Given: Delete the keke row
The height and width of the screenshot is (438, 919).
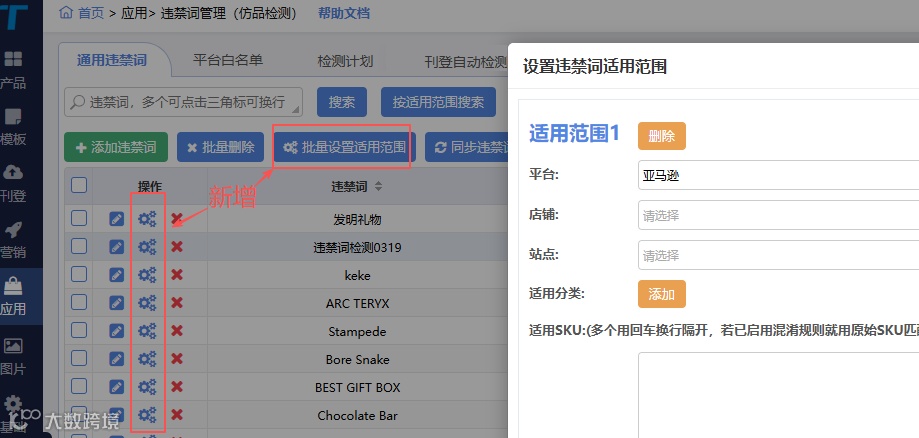Looking at the screenshot, I should pos(177,275).
